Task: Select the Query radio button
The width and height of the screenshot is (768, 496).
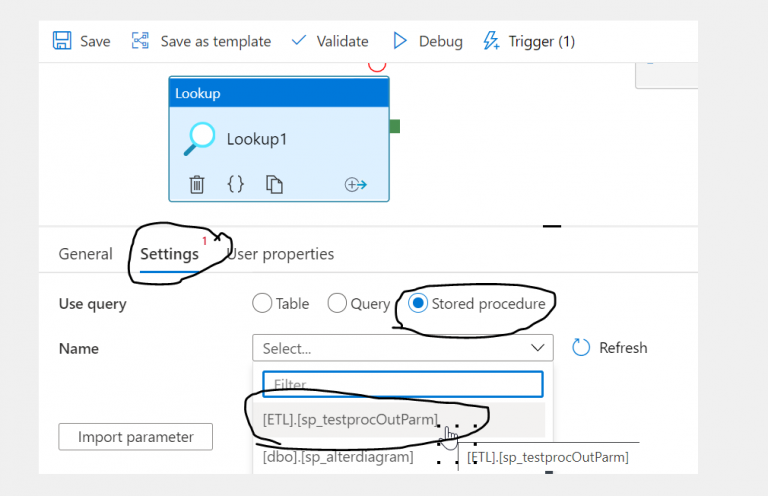Action: pos(337,303)
